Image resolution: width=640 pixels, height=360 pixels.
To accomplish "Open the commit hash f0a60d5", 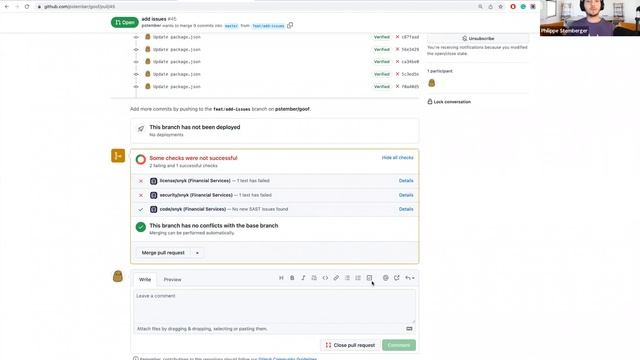I will 410,87.
